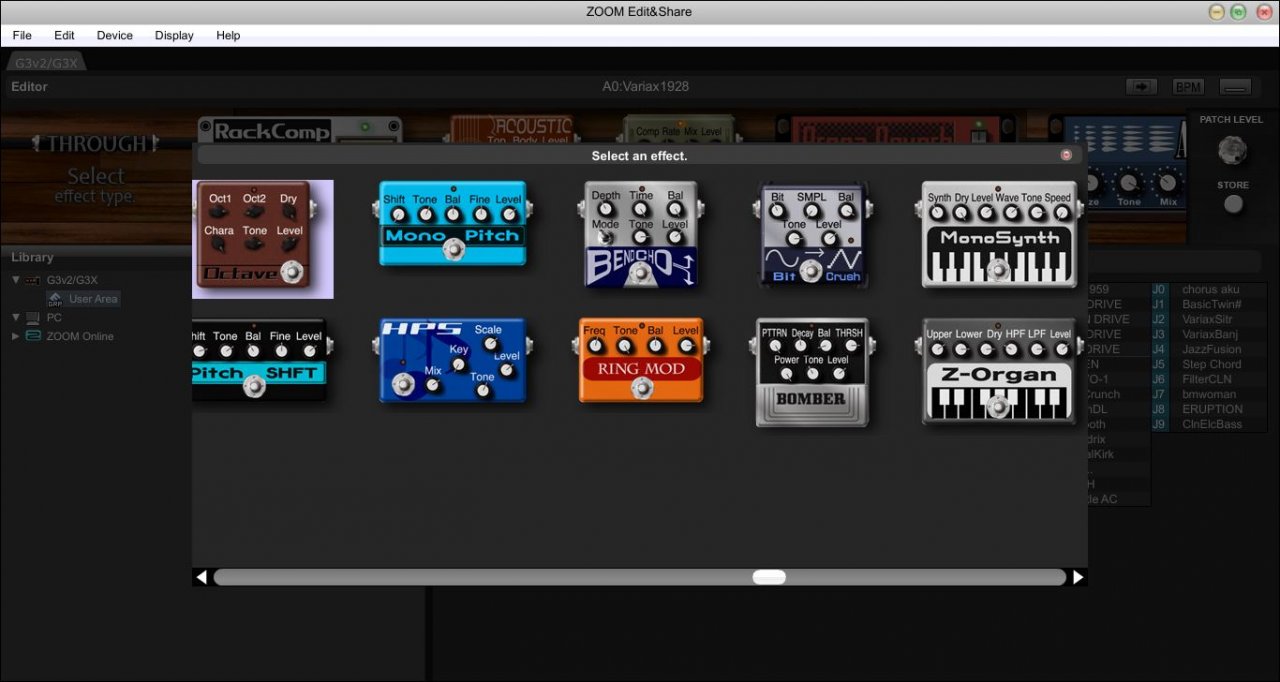Screen dimensions: 1280x682
Task: Close the Select an effect dialog
Action: click(x=1066, y=155)
